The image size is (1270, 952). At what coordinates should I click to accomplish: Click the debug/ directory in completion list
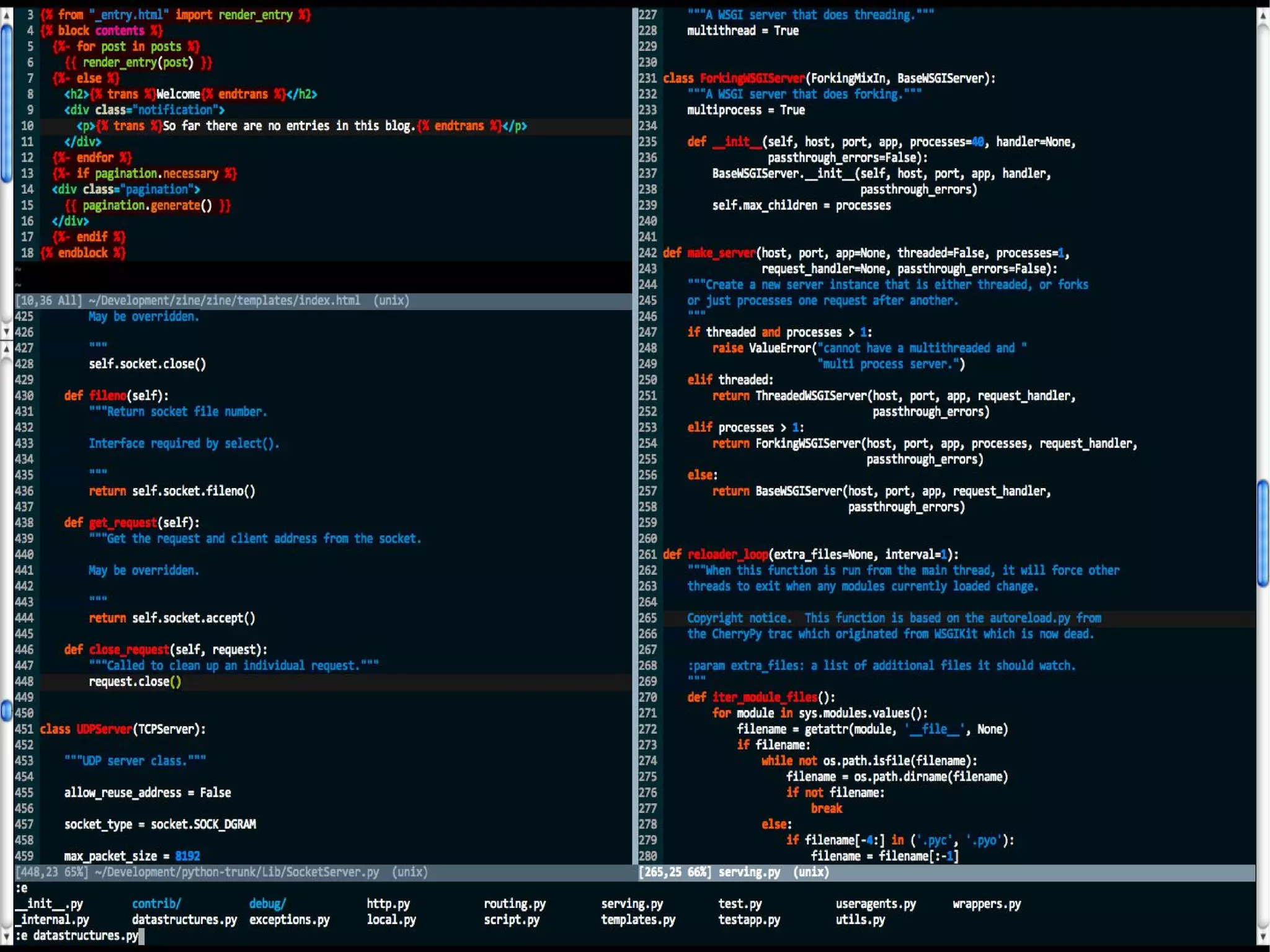[x=267, y=904]
